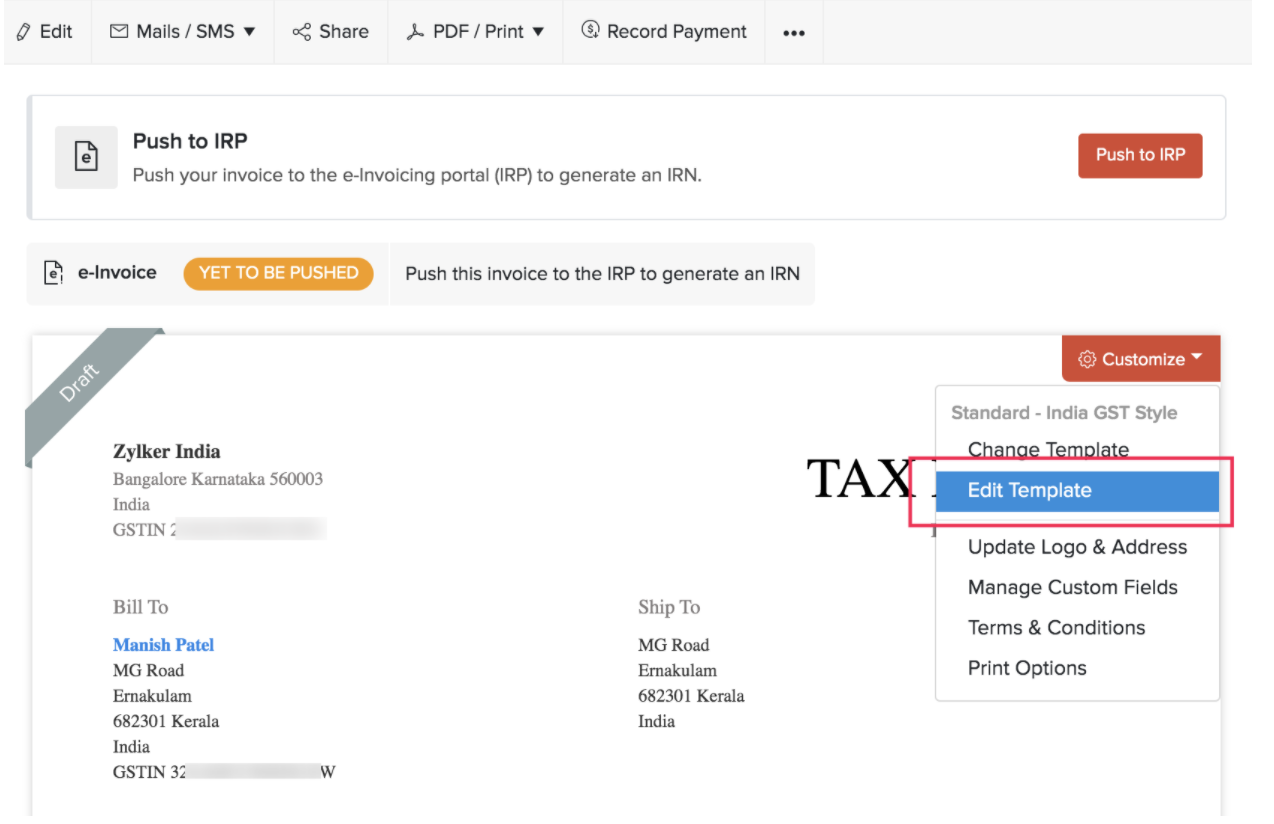1274x824 pixels.
Task: Click the Push to IRP banner document icon
Action: (x=86, y=157)
